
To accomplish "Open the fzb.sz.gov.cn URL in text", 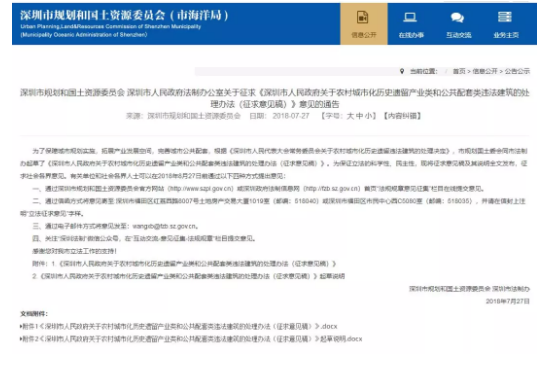I will click(x=331, y=189).
